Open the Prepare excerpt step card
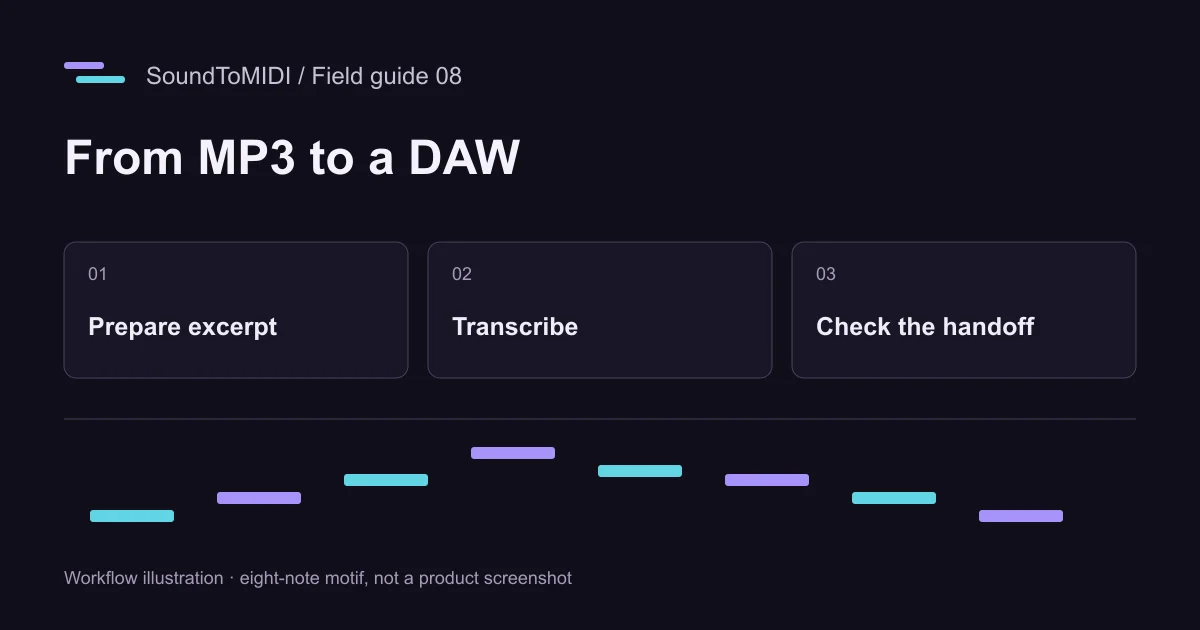1200x630 pixels. 236,310
